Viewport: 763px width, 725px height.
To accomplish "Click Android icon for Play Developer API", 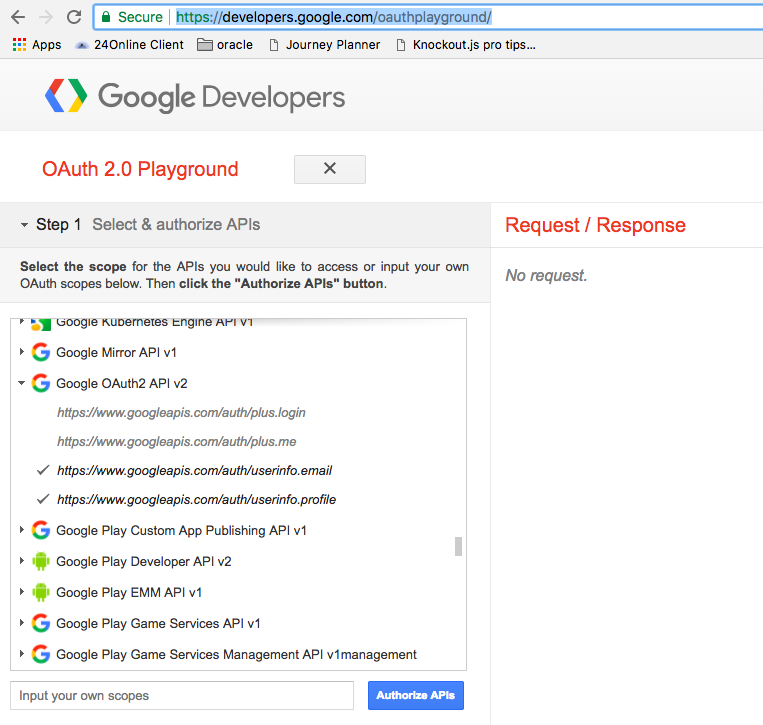I will (x=41, y=562).
